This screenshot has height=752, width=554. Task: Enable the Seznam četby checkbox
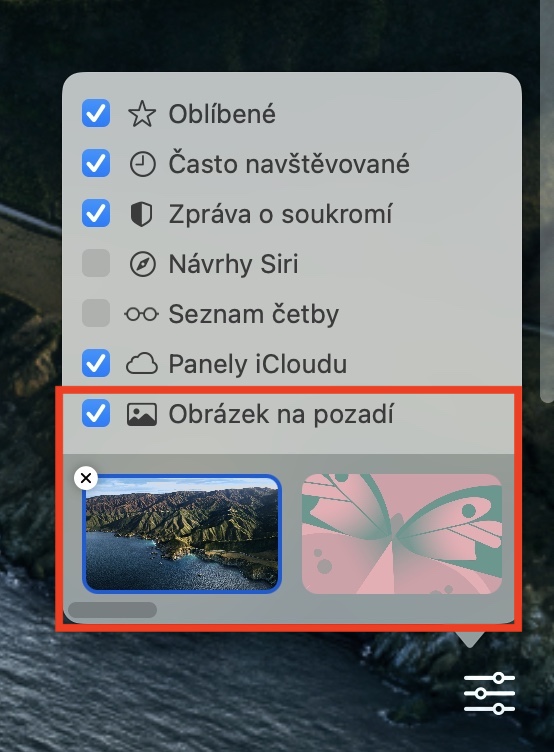point(96,313)
